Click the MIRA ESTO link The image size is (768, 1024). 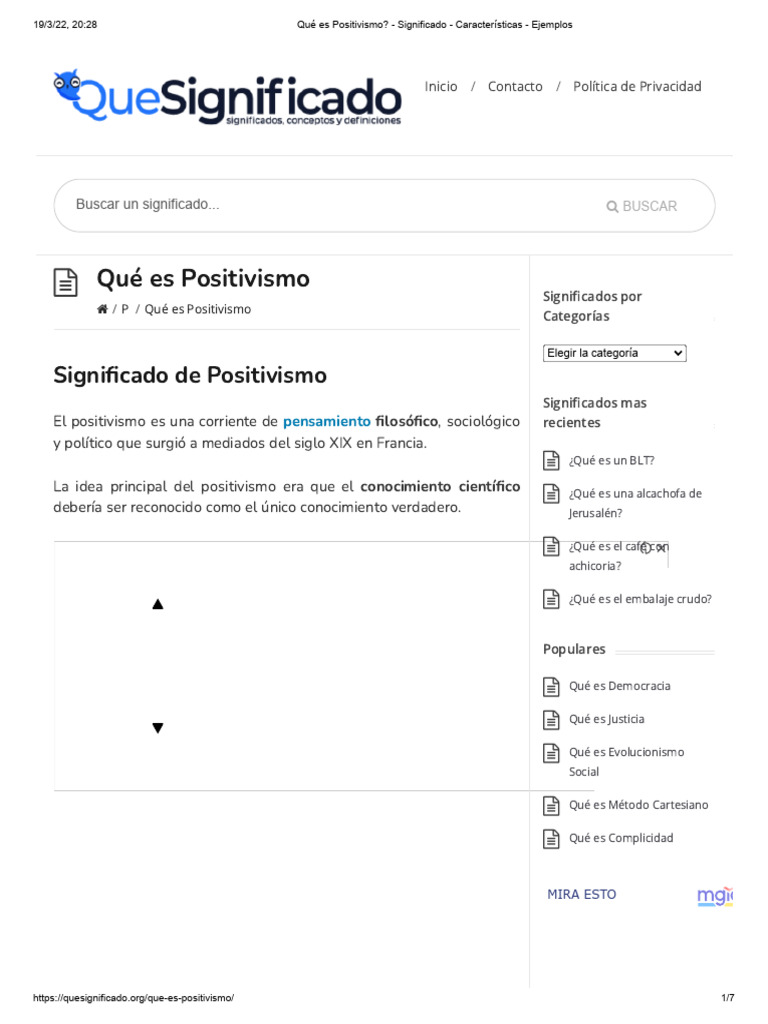[x=582, y=895]
